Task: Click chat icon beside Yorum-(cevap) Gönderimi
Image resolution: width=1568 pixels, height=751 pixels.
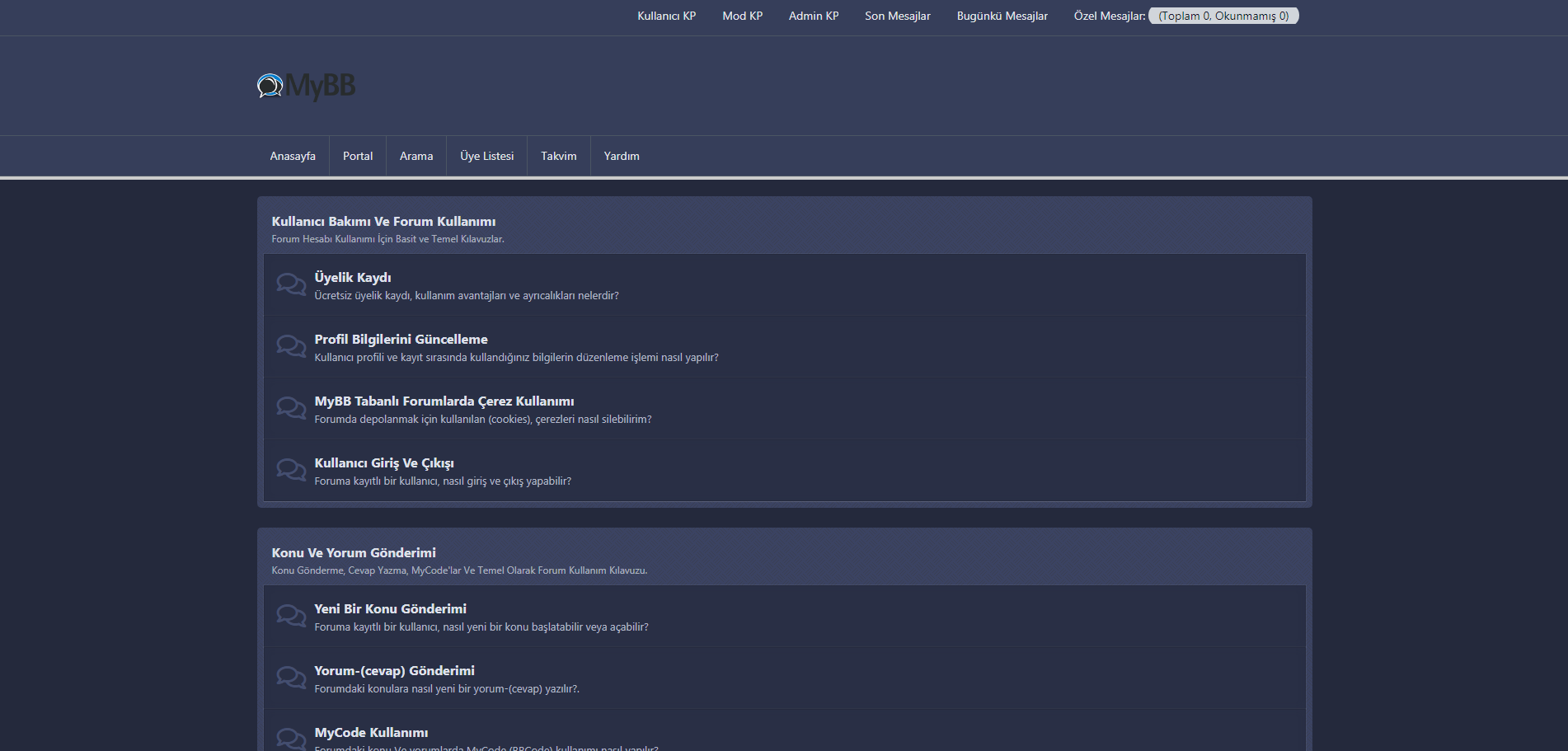Action: click(x=291, y=678)
